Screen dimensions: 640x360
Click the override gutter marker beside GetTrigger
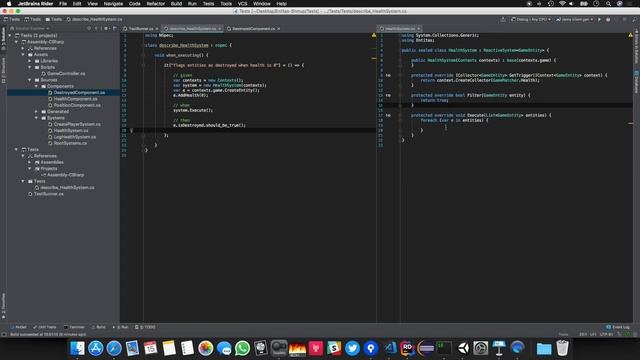(x=388, y=75)
